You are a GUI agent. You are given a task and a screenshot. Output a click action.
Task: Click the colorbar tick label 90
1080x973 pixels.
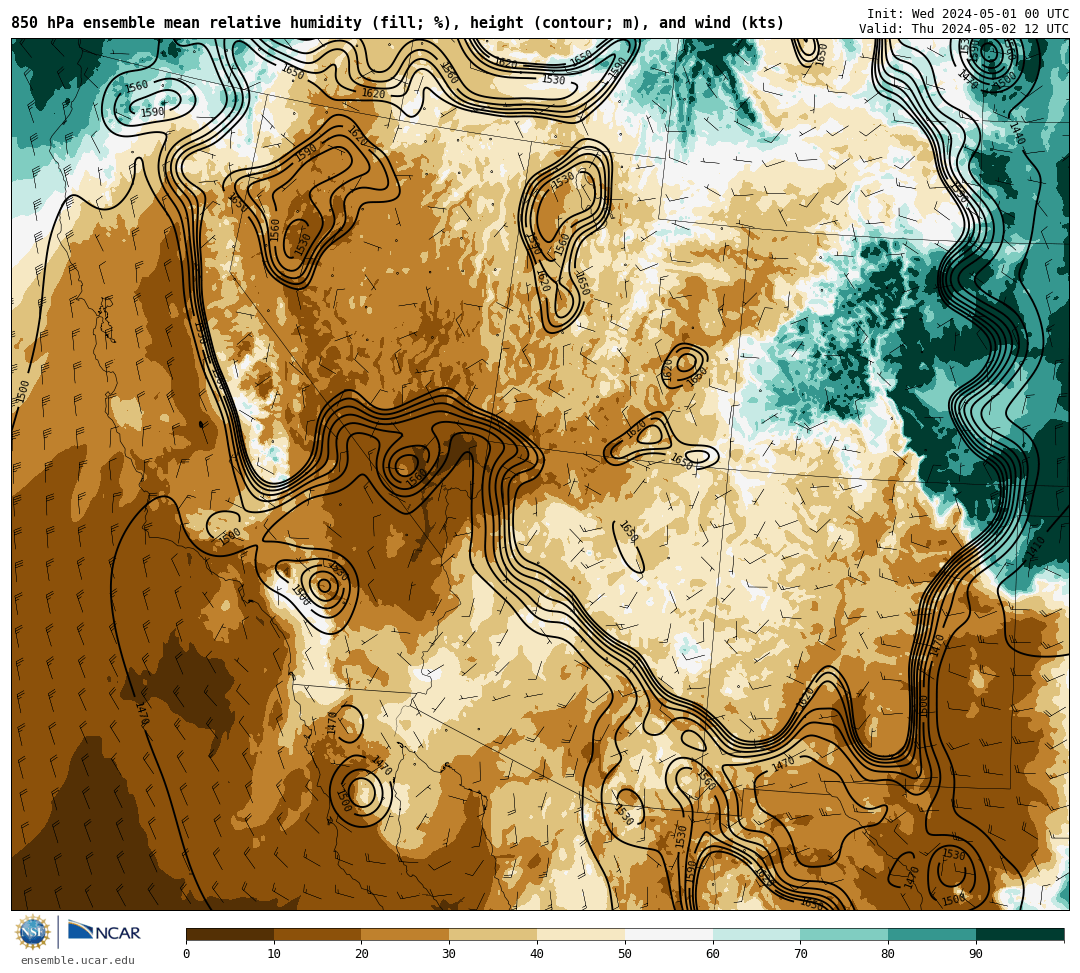(x=976, y=954)
